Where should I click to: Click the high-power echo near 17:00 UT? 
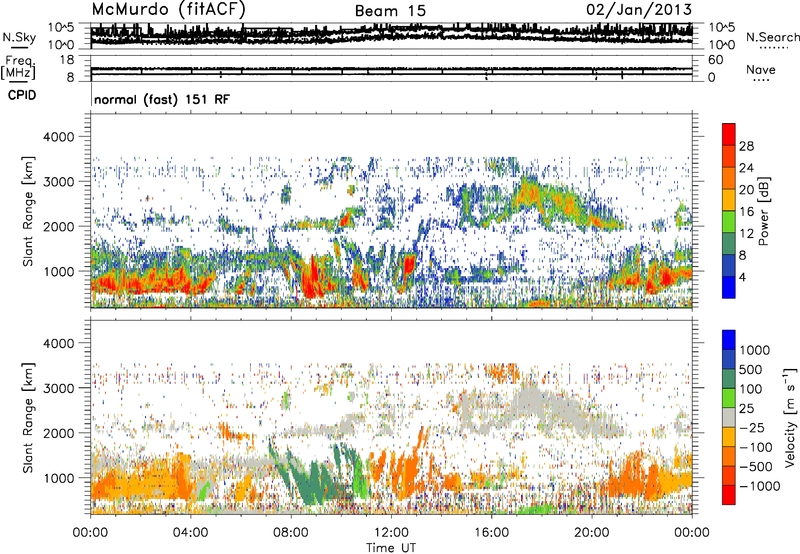click(x=531, y=195)
